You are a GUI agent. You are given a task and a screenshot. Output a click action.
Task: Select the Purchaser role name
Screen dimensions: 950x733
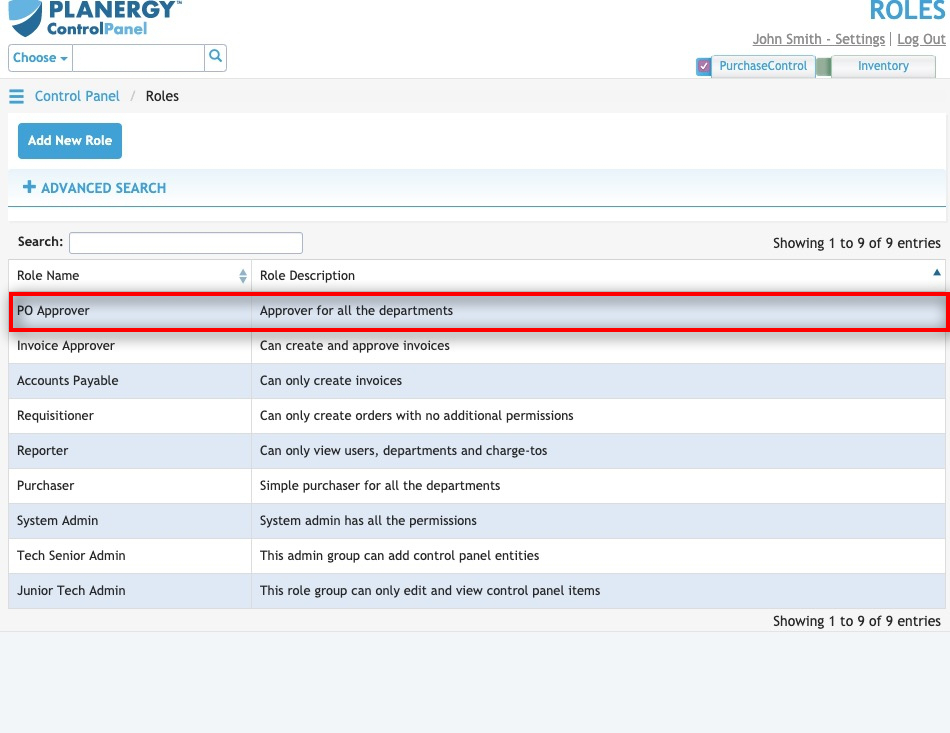(x=45, y=486)
